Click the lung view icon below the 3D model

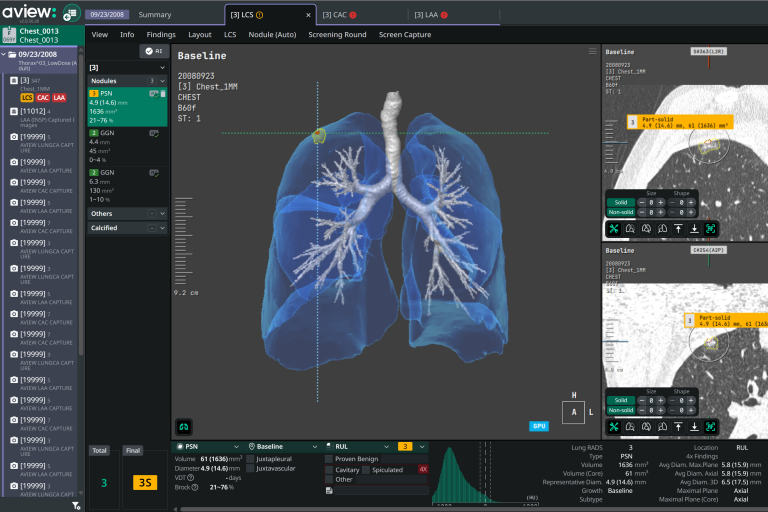[x=184, y=425]
